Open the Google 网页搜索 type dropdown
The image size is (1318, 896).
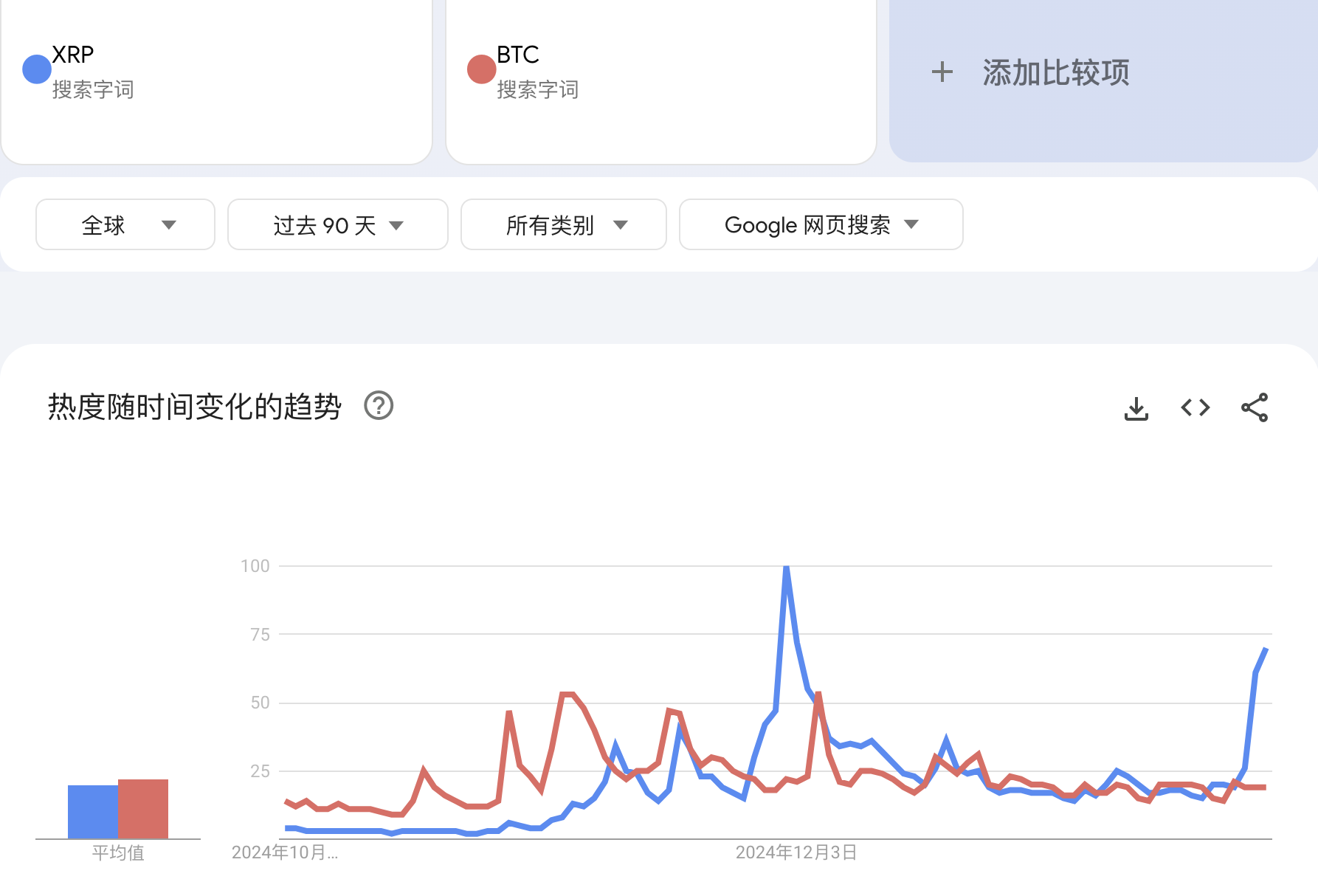click(819, 225)
